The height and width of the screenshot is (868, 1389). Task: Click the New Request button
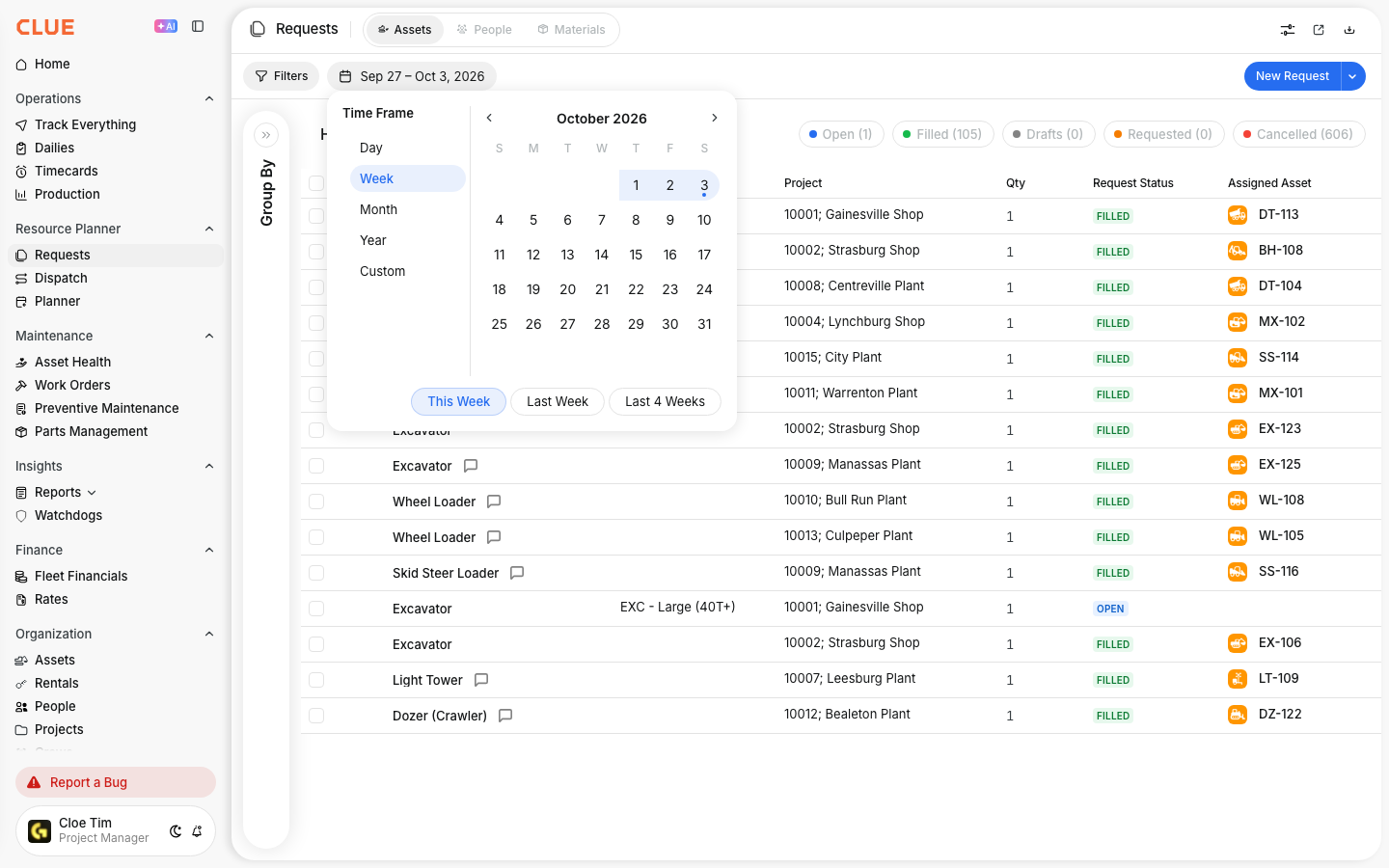click(1293, 76)
